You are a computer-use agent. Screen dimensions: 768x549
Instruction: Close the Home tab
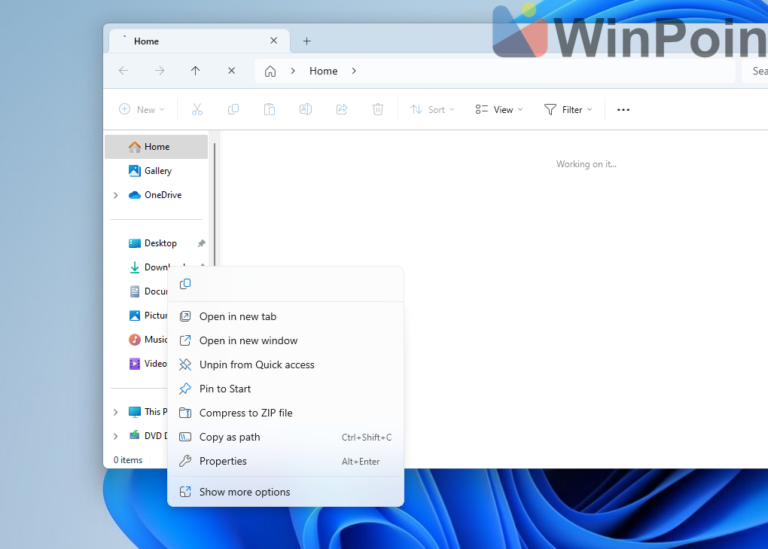click(274, 41)
